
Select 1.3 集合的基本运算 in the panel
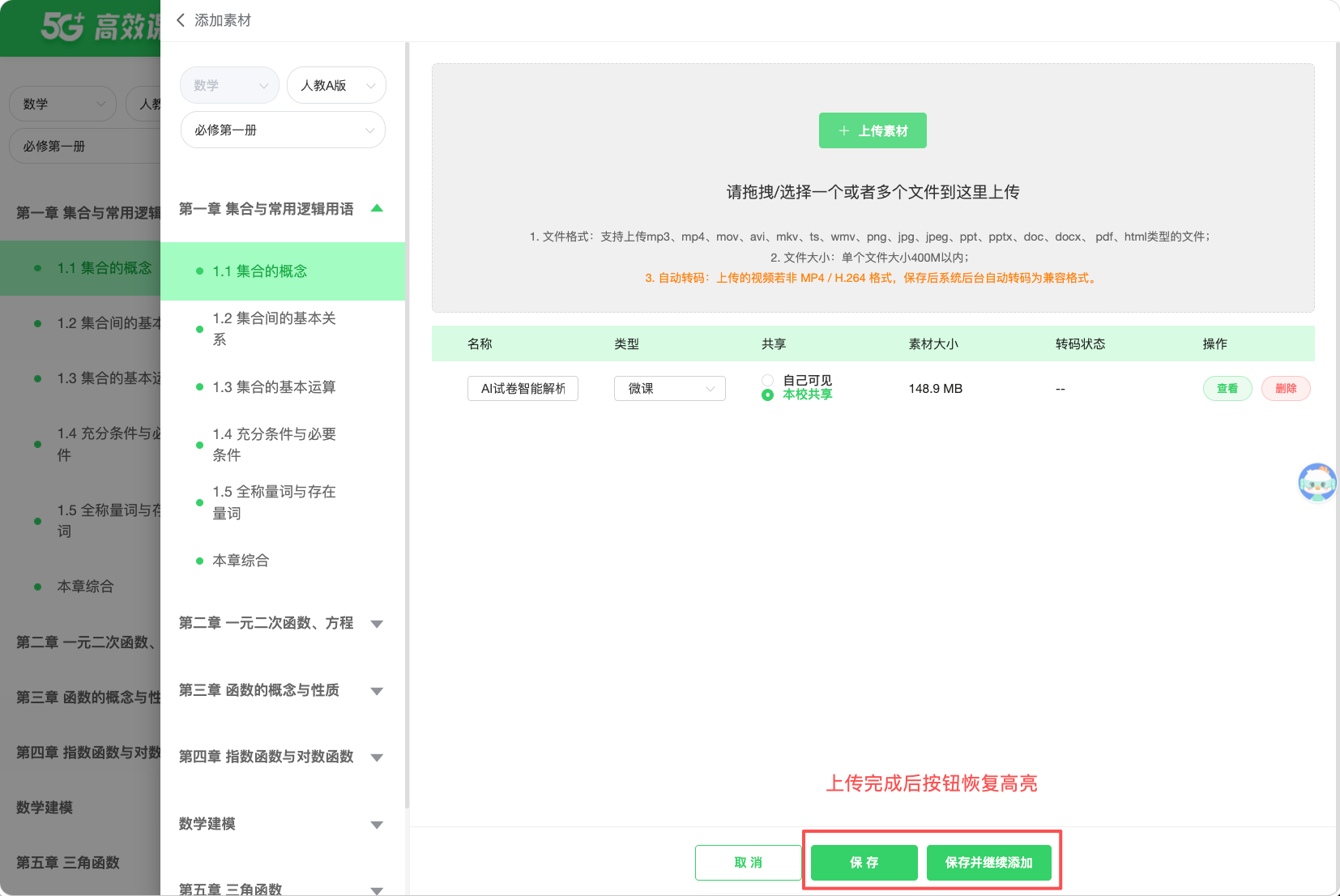tap(283, 387)
